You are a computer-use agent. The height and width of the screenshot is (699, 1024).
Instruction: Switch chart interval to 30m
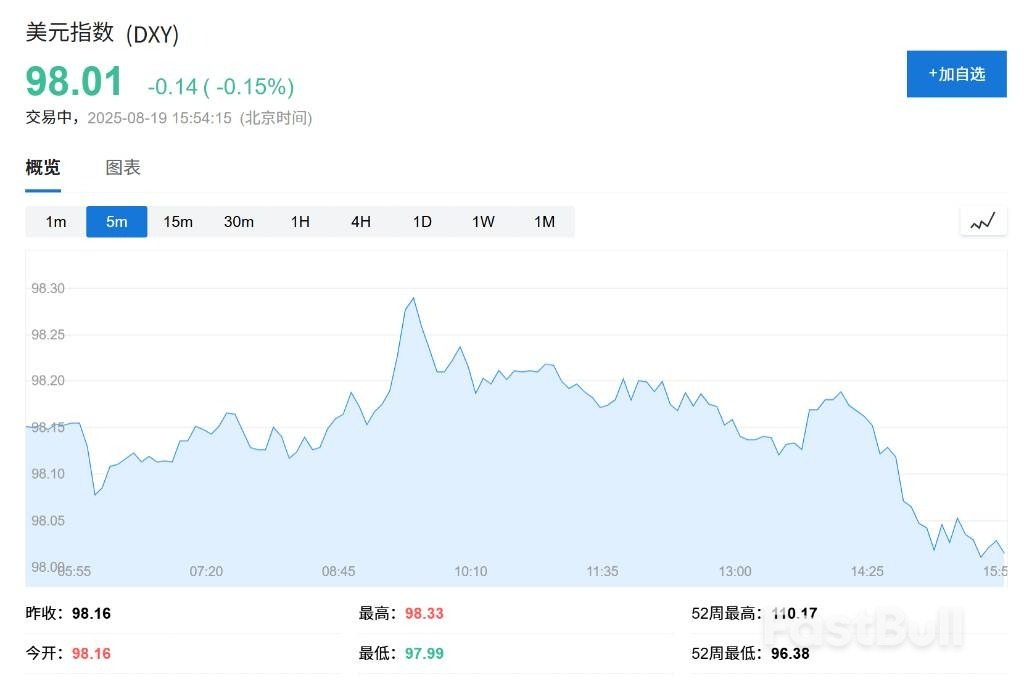coord(239,221)
